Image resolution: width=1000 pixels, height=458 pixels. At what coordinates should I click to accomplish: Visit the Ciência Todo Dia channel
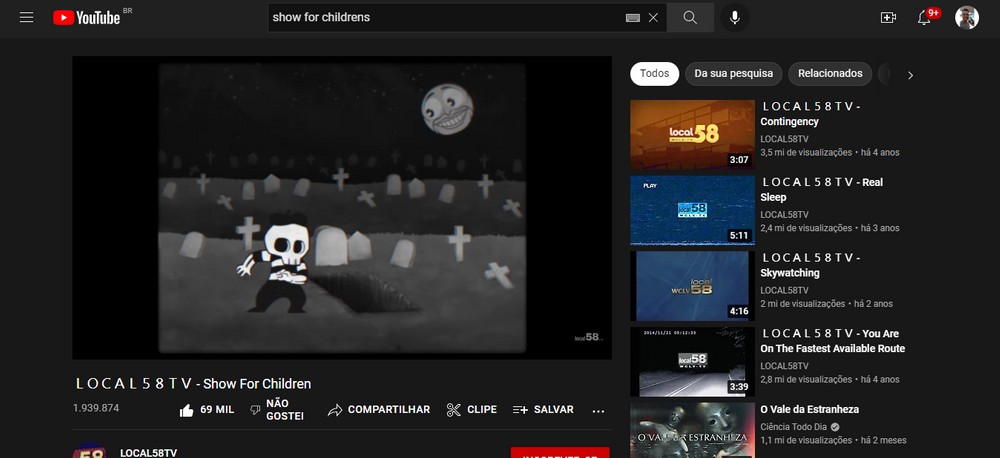[x=795, y=427]
